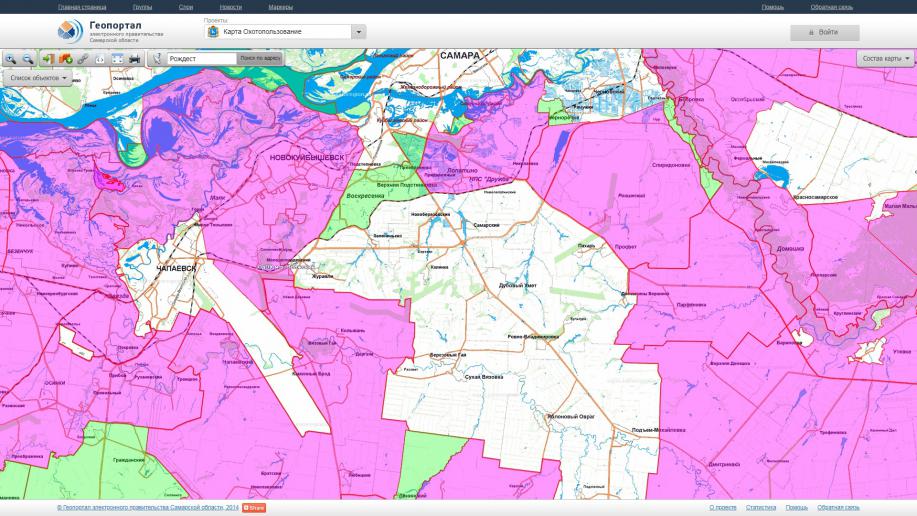
Task: Open the Проекты dropdown arrow
Action: [x=358, y=32]
